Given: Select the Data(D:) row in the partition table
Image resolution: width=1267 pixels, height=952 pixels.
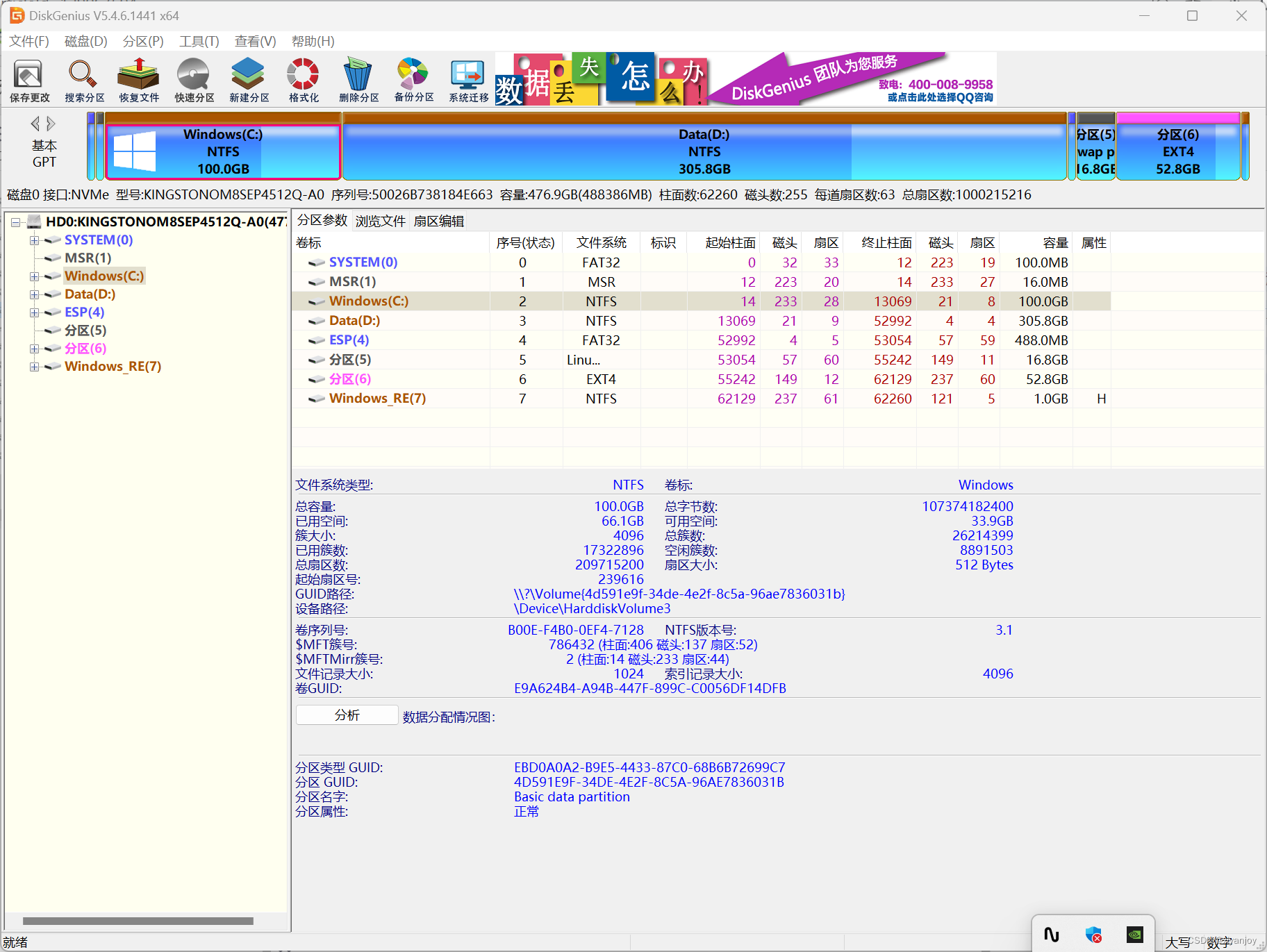Looking at the screenshot, I should (702, 321).
